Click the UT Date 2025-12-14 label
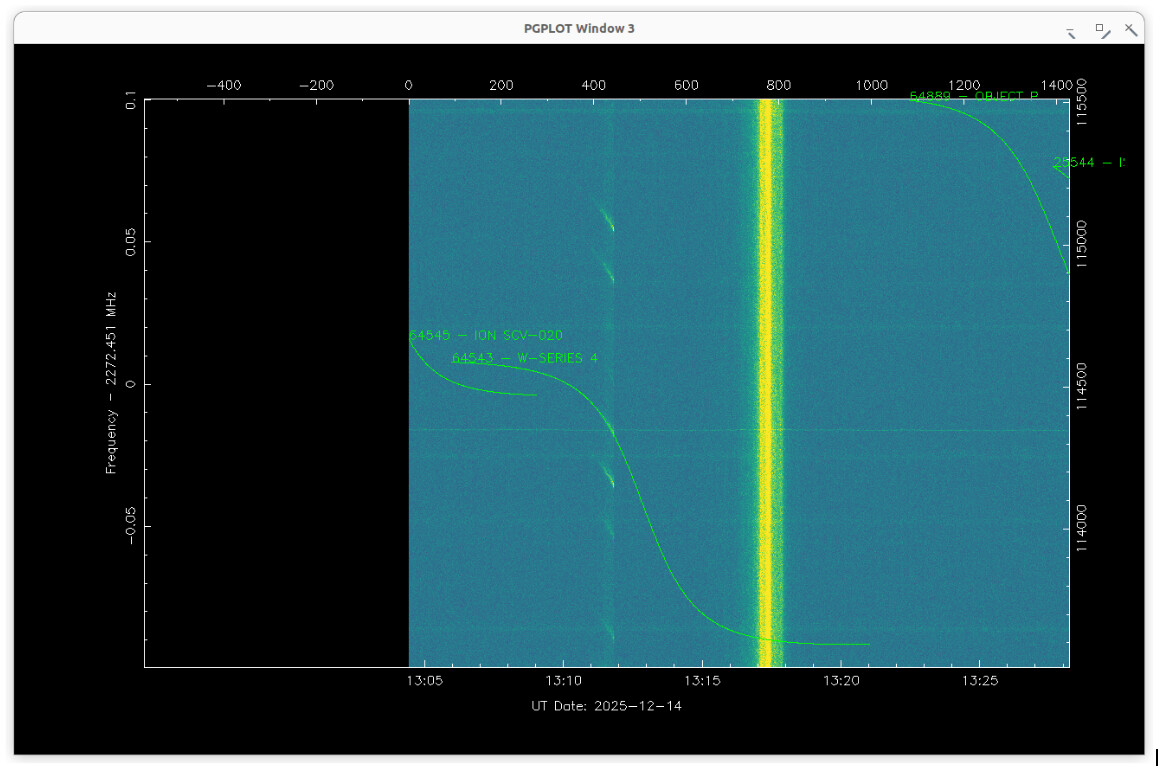This screenshot has width=1169, height=769. point(607,706)
